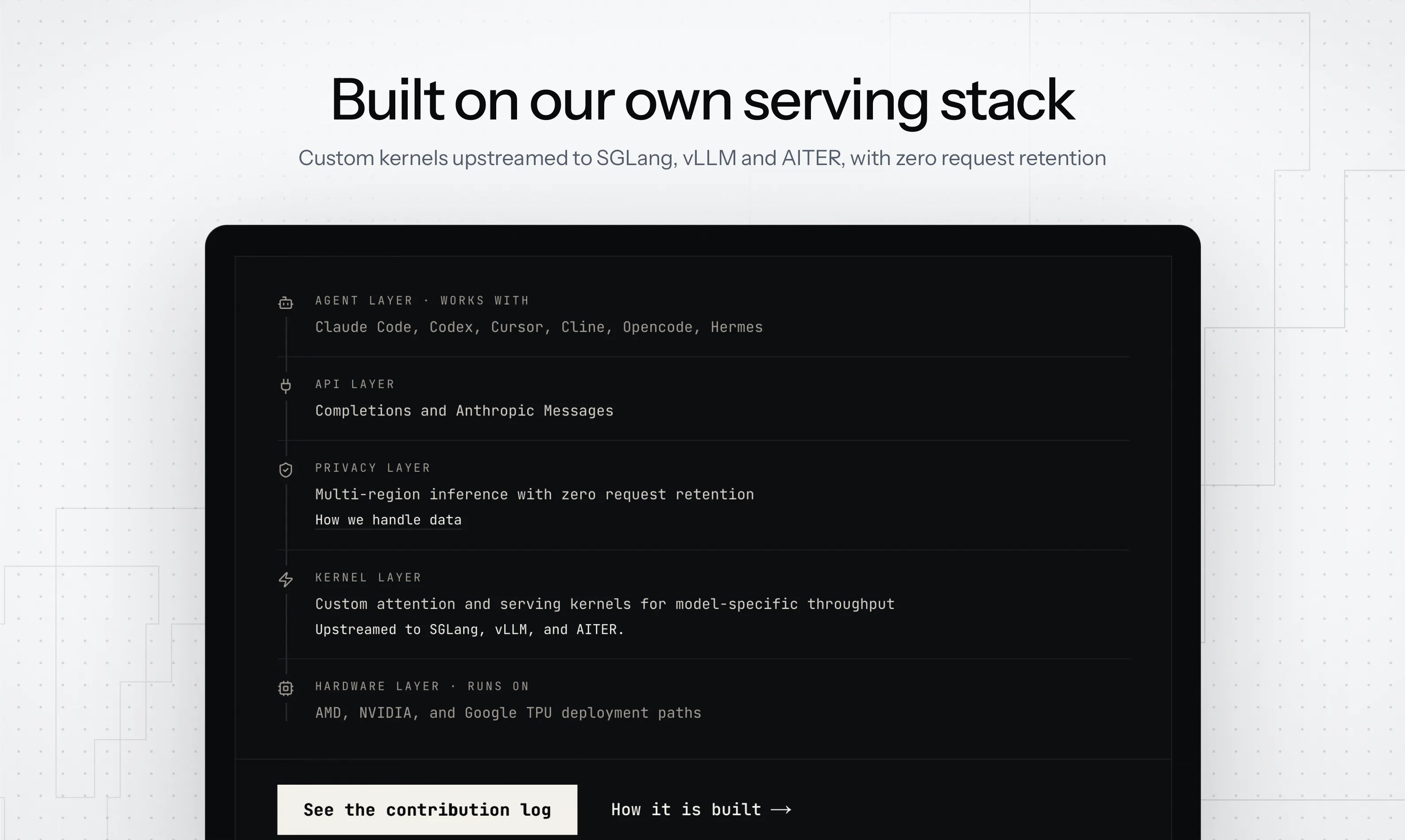Viewport: 1405px width, 840px height.
Task: Click the lightning bolt icon beside Kernel Layer
Action: pyautogui.click(x=286, y=579)
